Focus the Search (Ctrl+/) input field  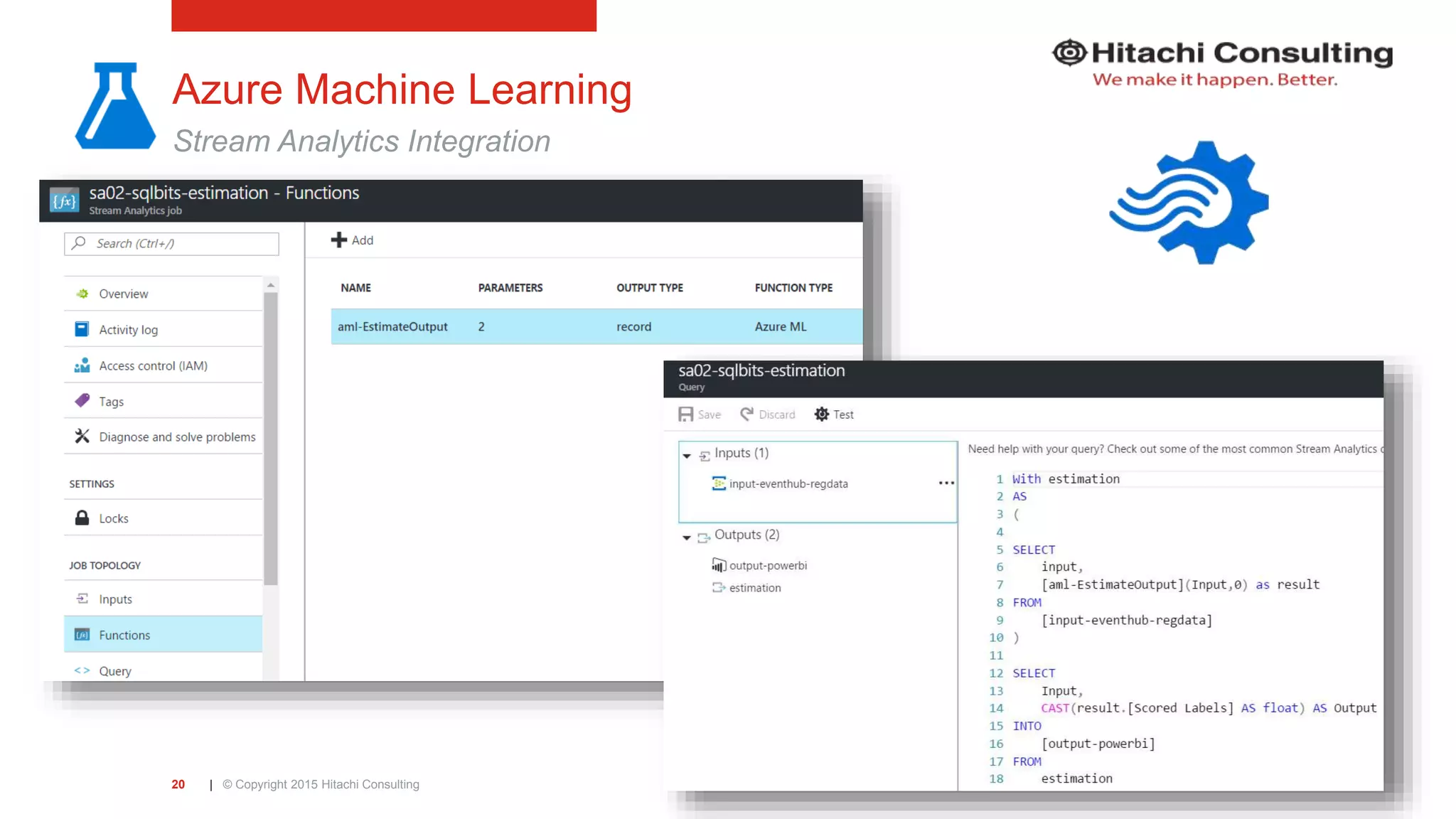tap(171, 243)
